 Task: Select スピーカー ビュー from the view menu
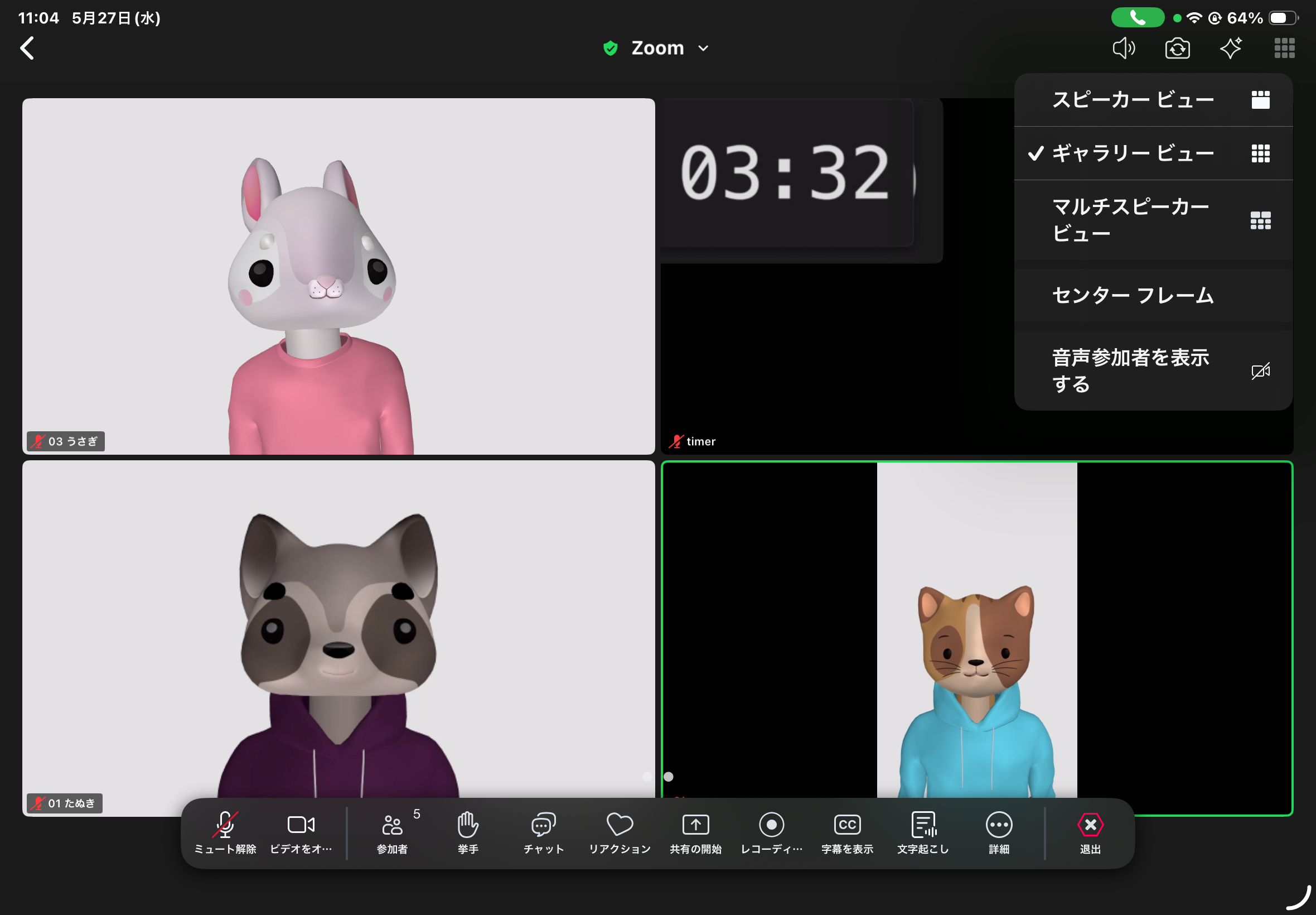(1153, 100)
